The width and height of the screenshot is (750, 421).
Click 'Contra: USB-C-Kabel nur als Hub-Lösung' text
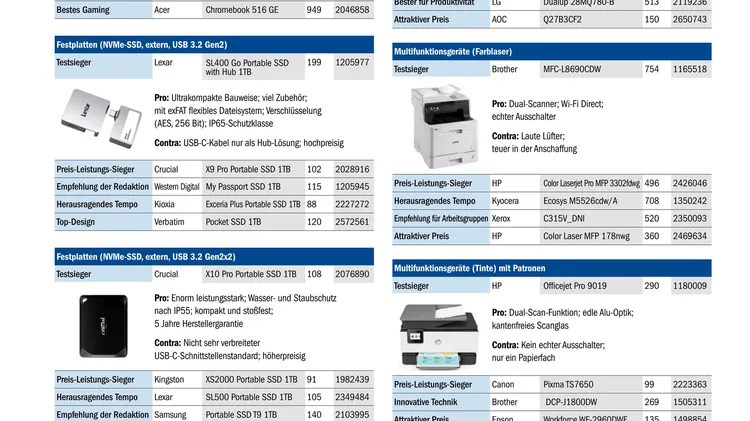tap(228, 143)
